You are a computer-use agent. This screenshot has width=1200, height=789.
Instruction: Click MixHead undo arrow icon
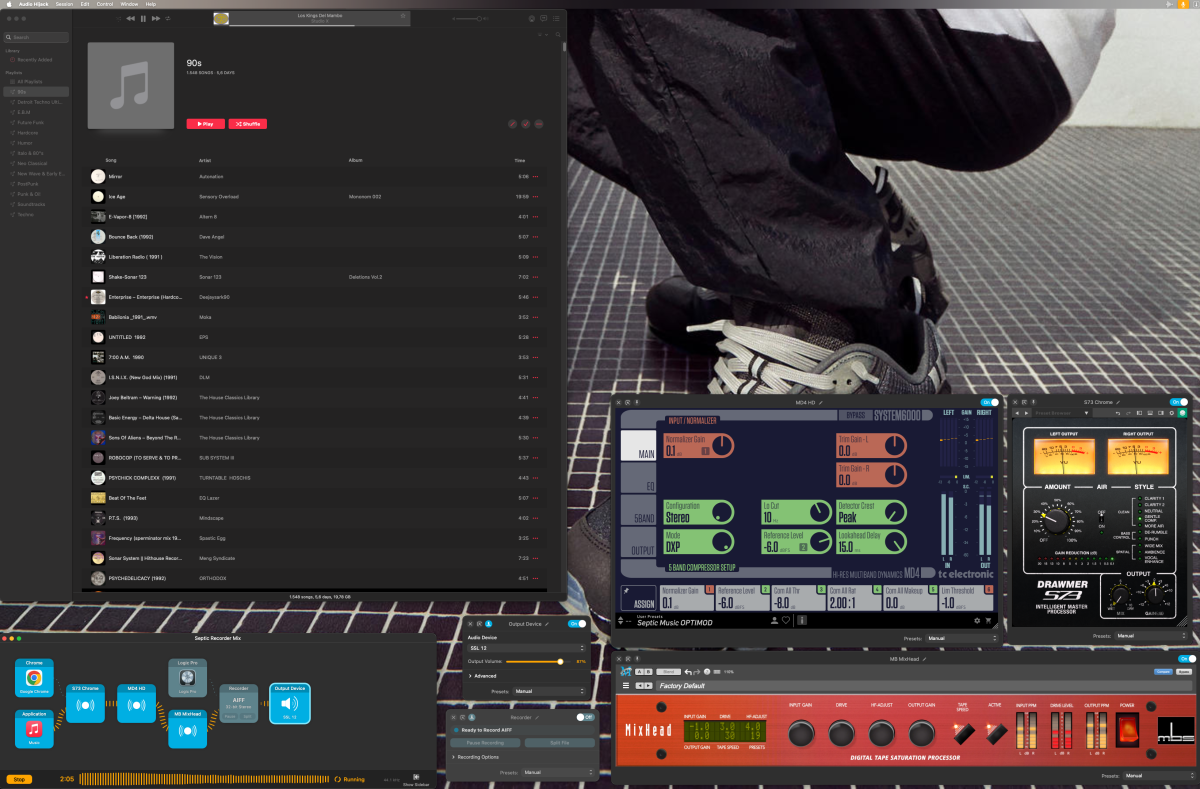click(x=688, y=671)
